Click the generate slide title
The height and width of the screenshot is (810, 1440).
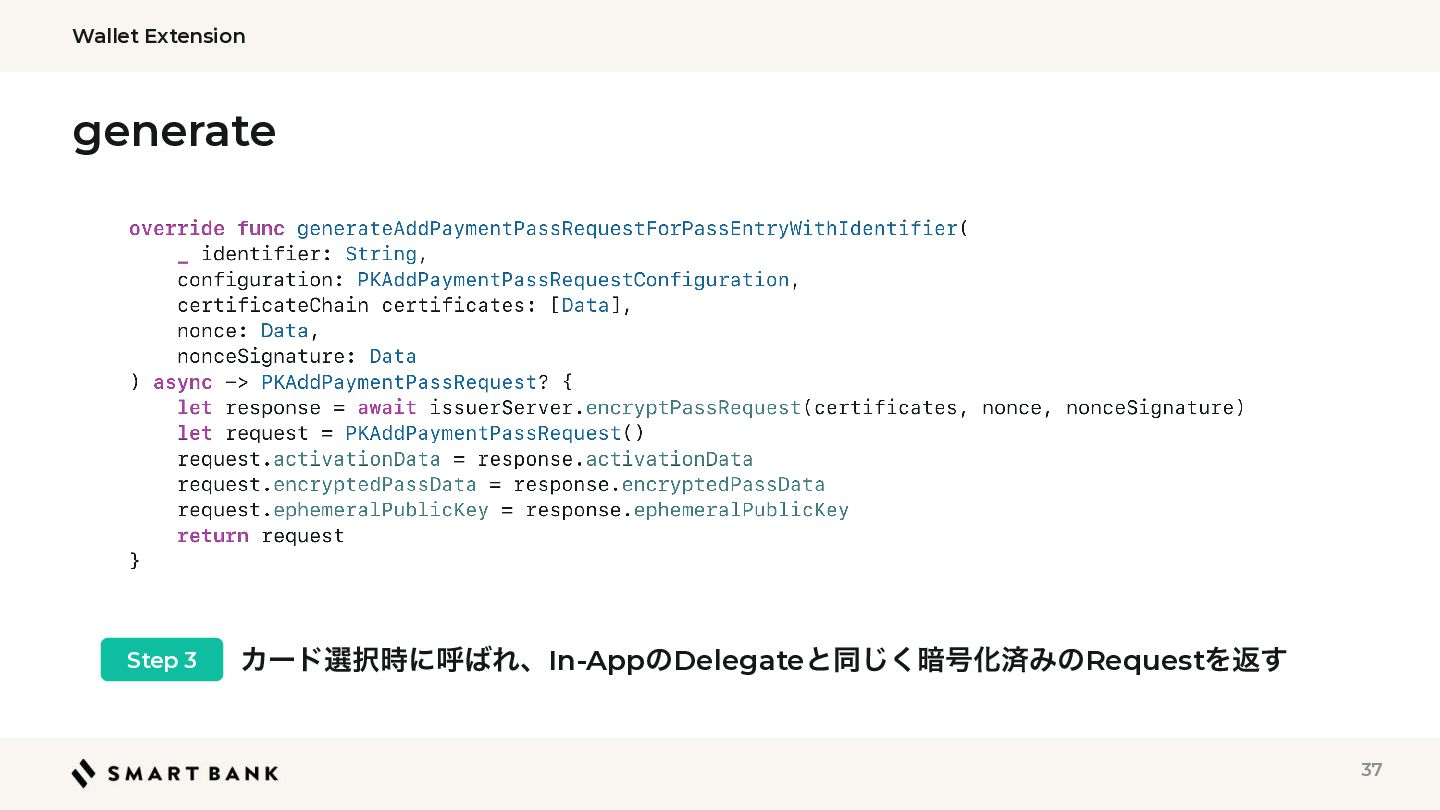(x=174, y=131)
